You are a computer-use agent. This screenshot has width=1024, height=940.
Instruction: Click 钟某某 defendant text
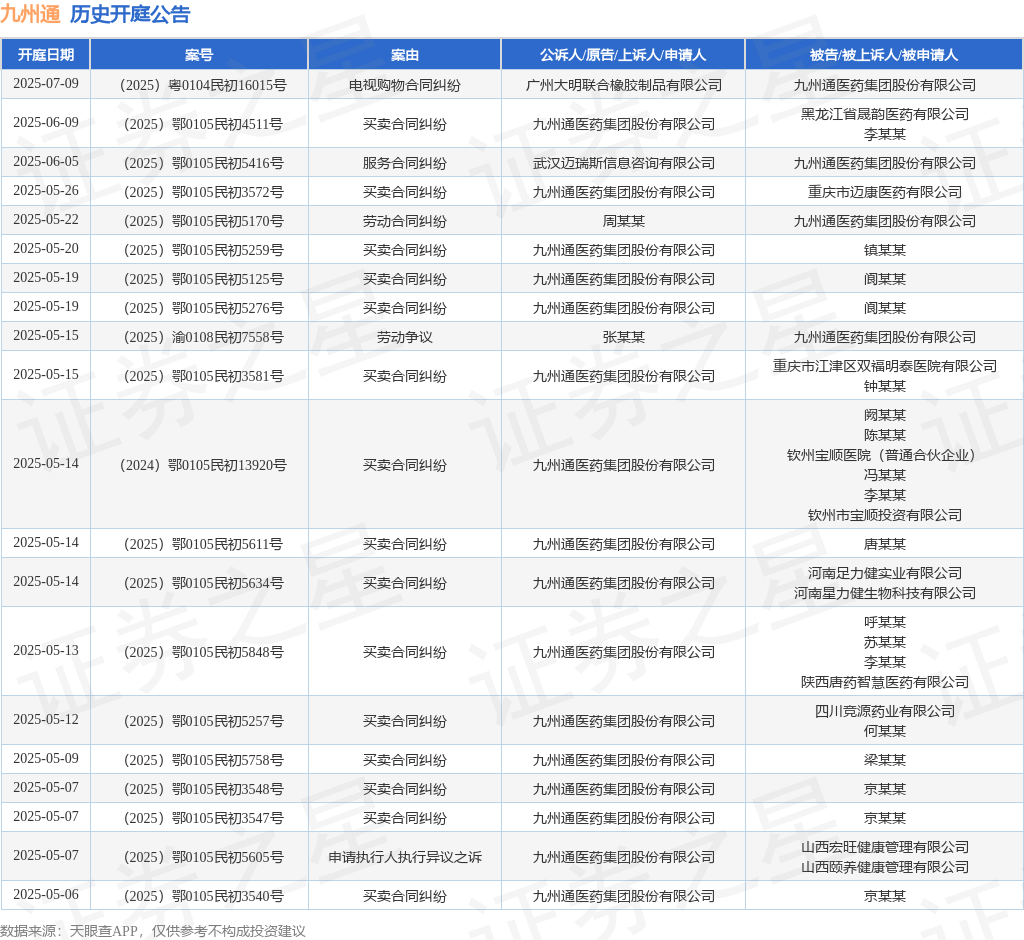tap(884, 387)
